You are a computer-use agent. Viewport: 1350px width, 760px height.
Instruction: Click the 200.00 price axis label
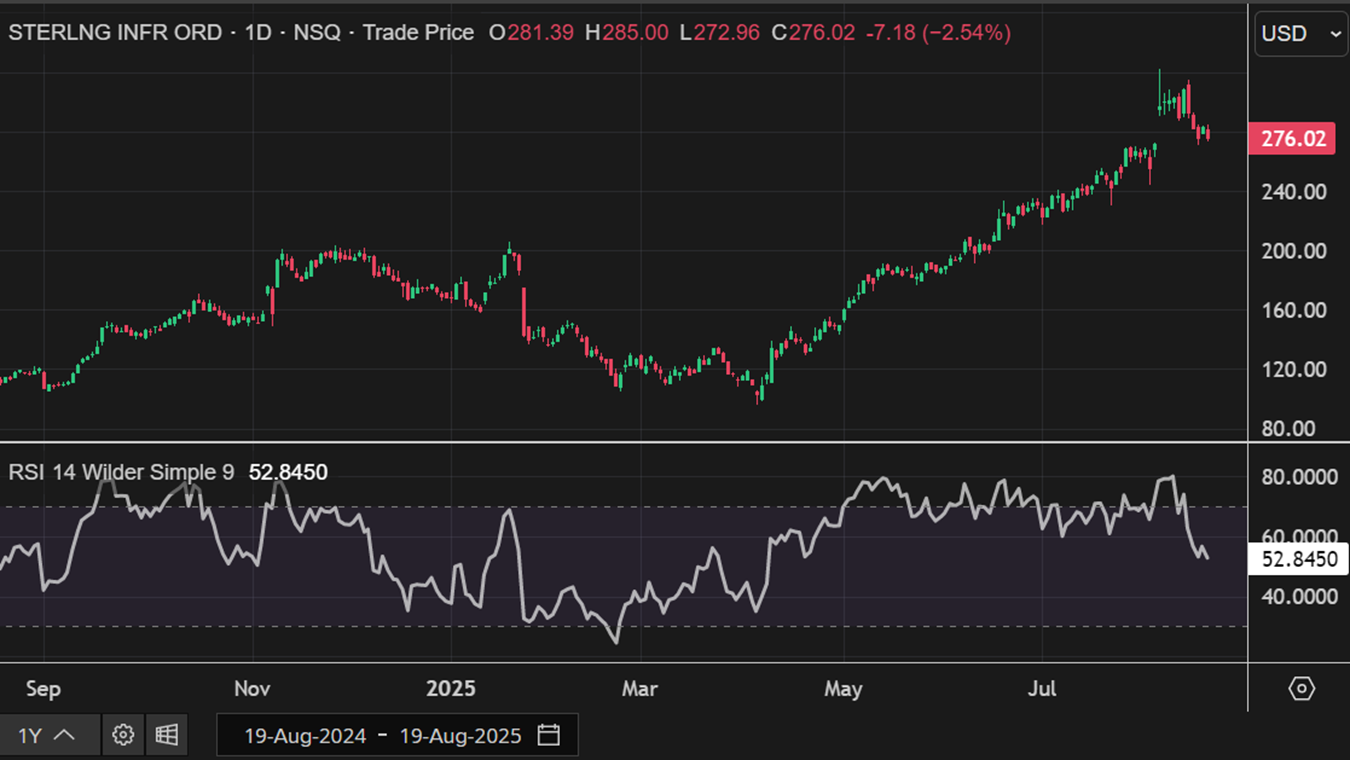pyautogui.click(x=1294, y=250)
